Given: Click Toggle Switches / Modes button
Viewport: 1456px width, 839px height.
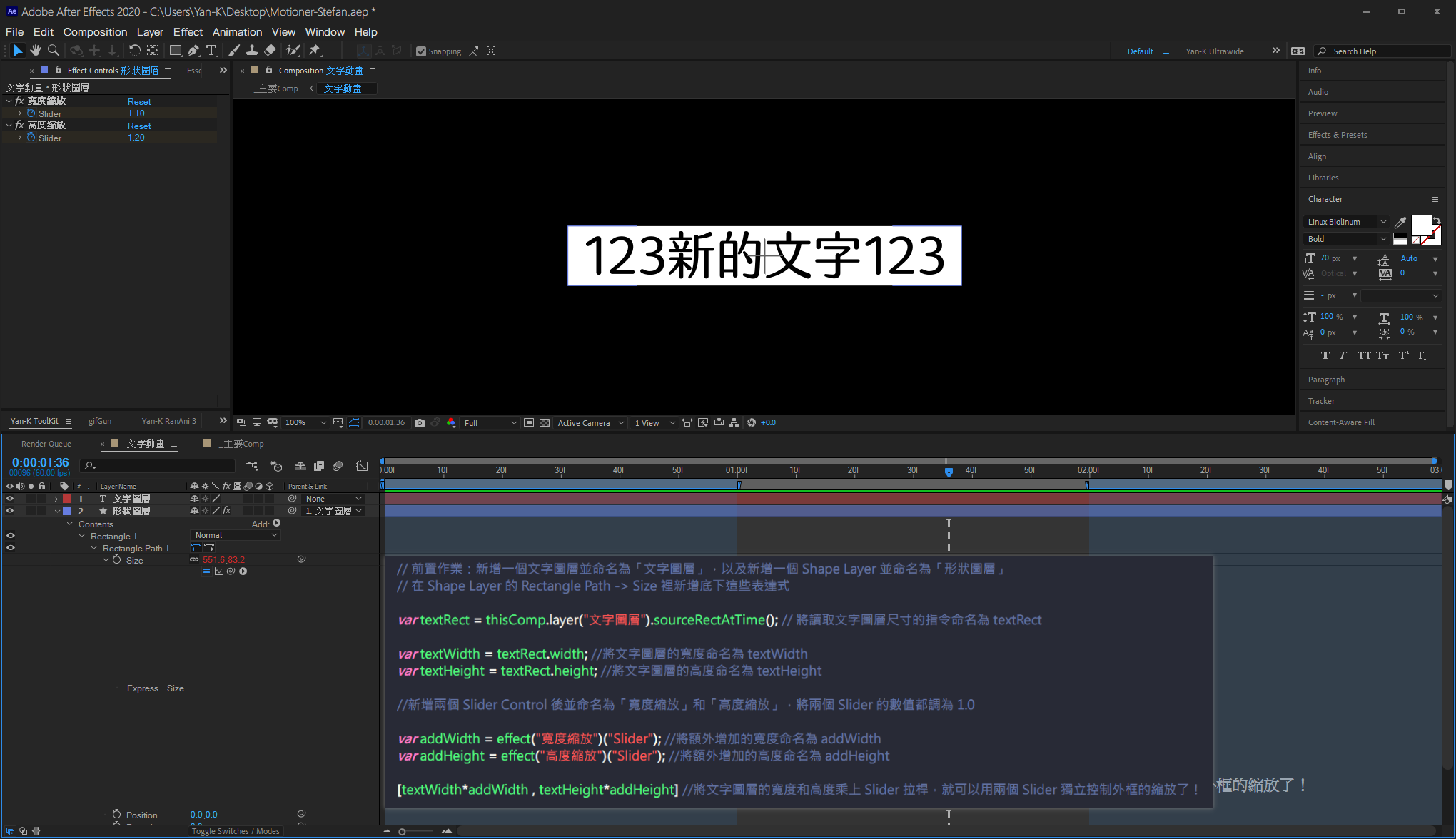Looking at the screenshot, I should pos(235,831).
